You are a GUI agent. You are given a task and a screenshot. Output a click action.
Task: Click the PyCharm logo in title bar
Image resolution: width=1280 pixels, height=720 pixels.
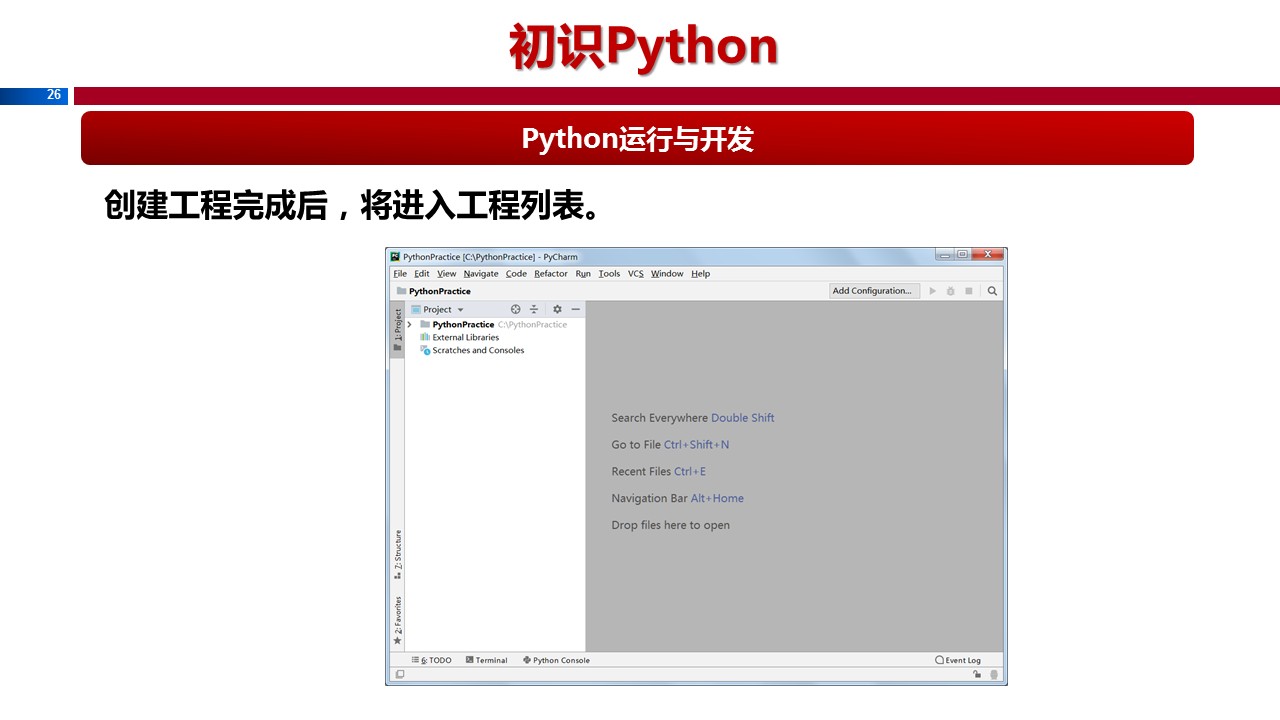pos(396,257)
